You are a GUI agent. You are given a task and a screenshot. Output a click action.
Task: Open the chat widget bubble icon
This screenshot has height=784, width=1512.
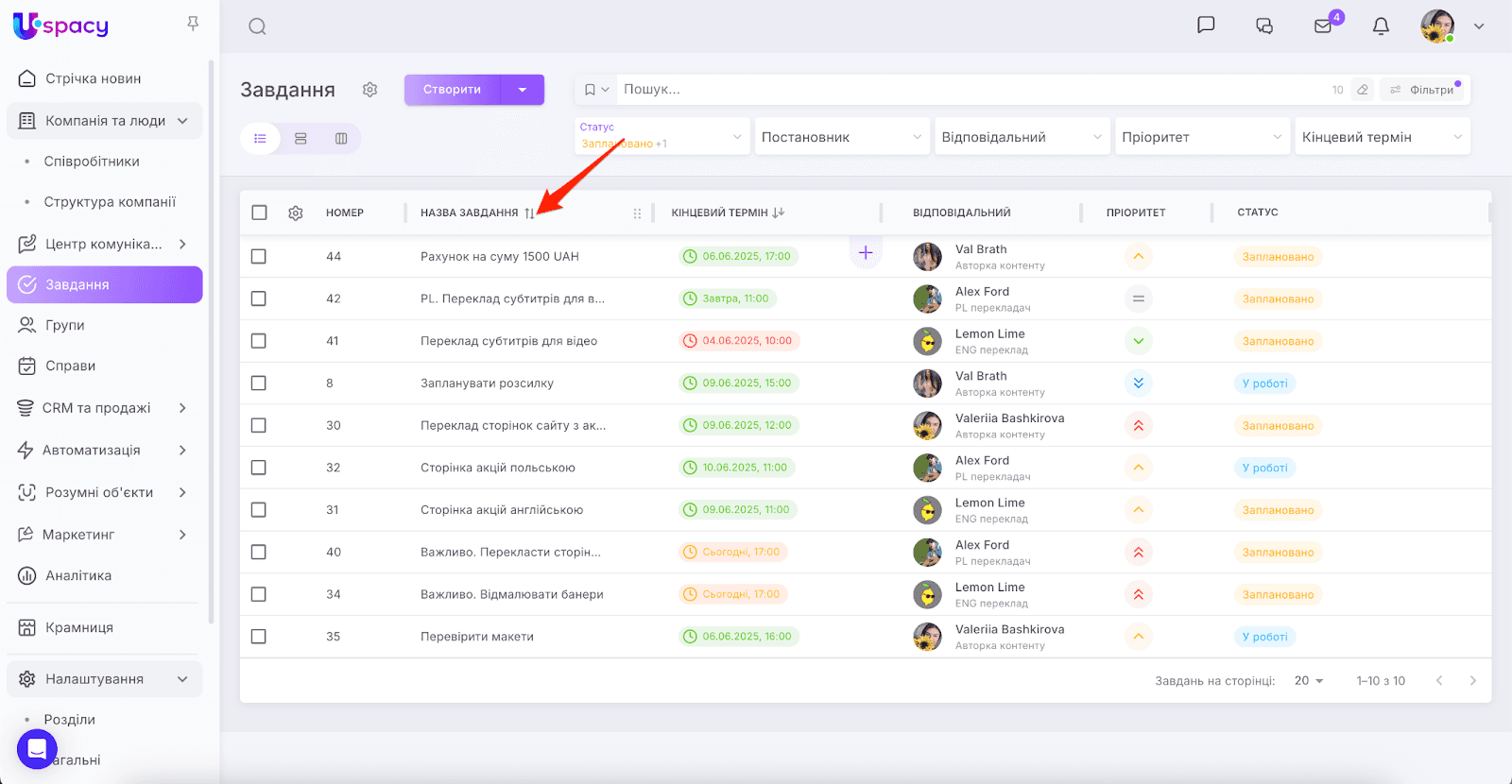pyautogui.click(x=37, y=749)
